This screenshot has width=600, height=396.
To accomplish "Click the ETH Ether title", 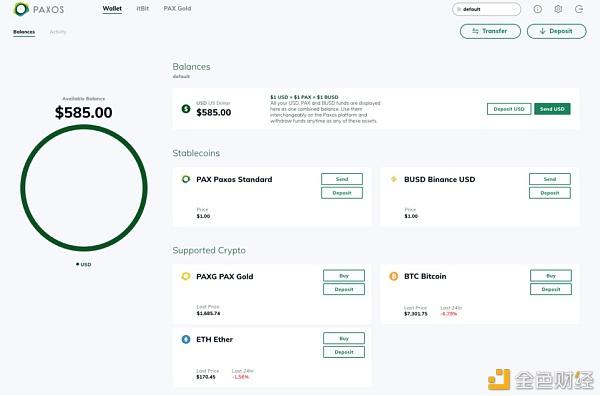I will (x=214, y=339).
